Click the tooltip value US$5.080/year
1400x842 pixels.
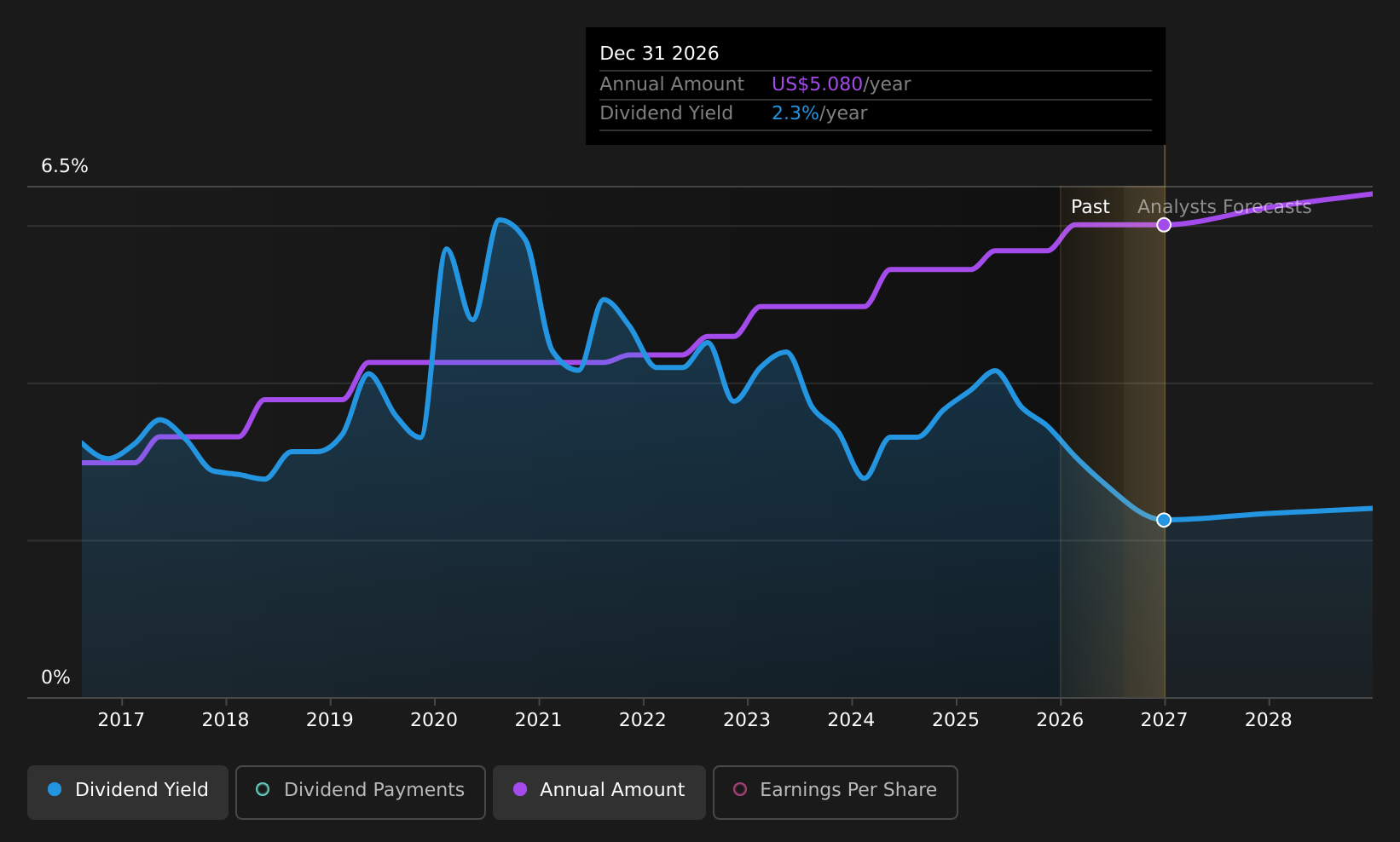pos(841,84)
